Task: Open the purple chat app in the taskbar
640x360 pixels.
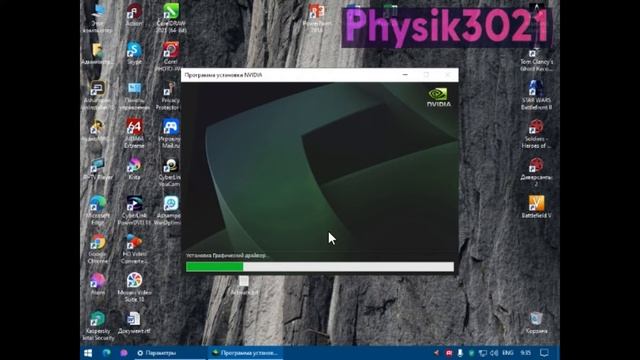Action: 124,353
